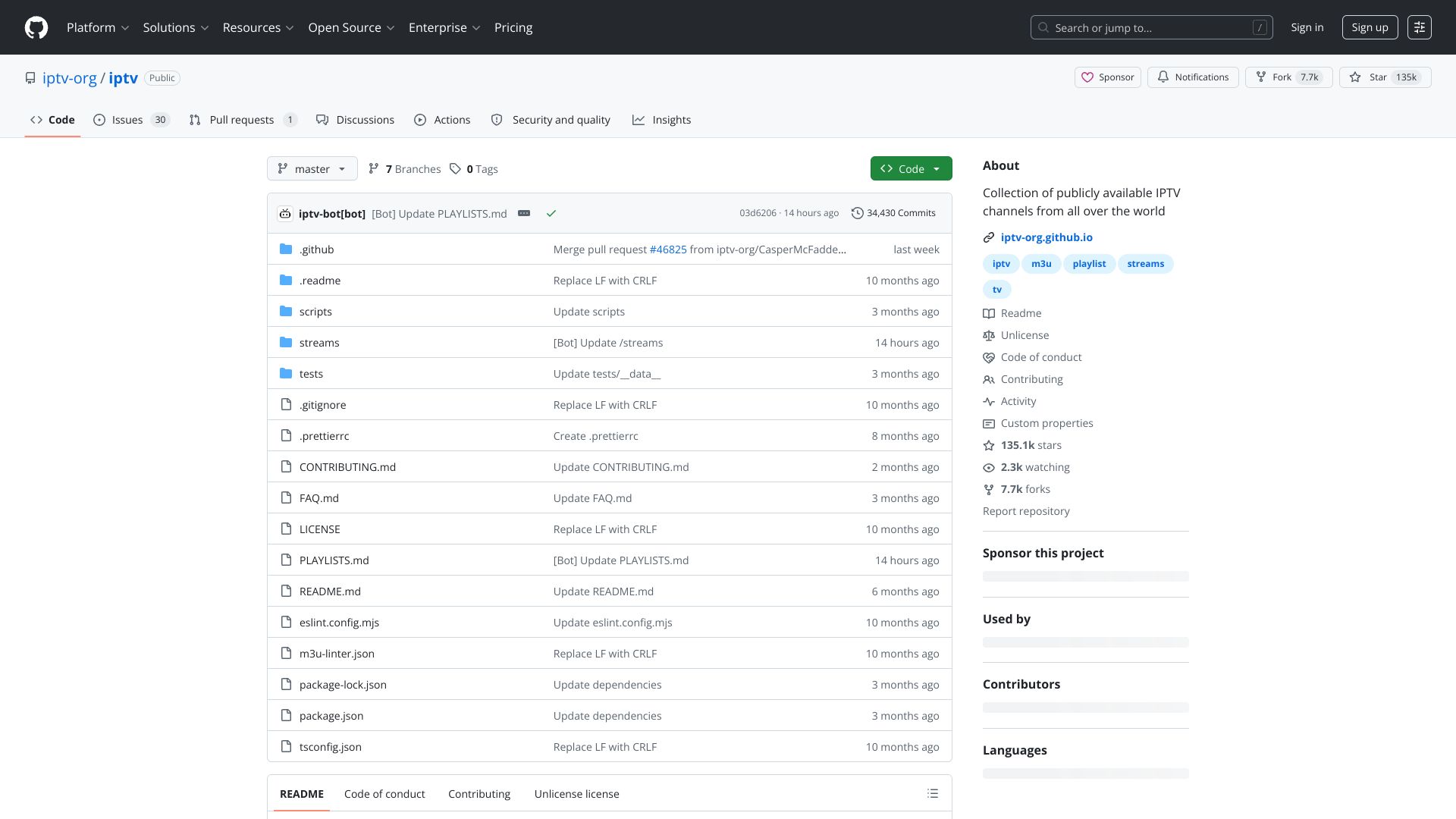This screenshot has height=819, width=1456.
Task: Open the GitHub home logo
Action: tap(36, 27)
